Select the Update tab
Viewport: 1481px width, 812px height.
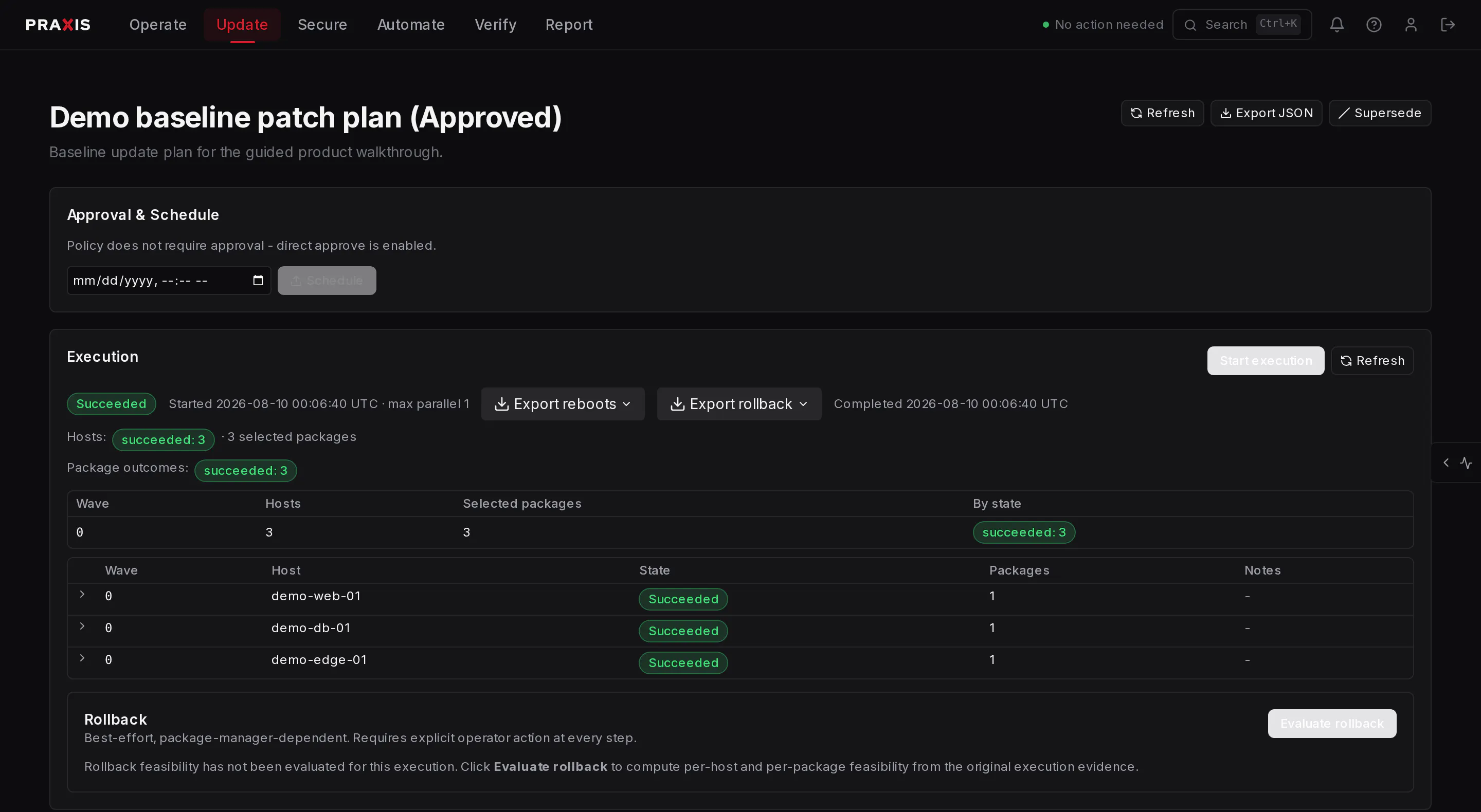coord(242,25)
